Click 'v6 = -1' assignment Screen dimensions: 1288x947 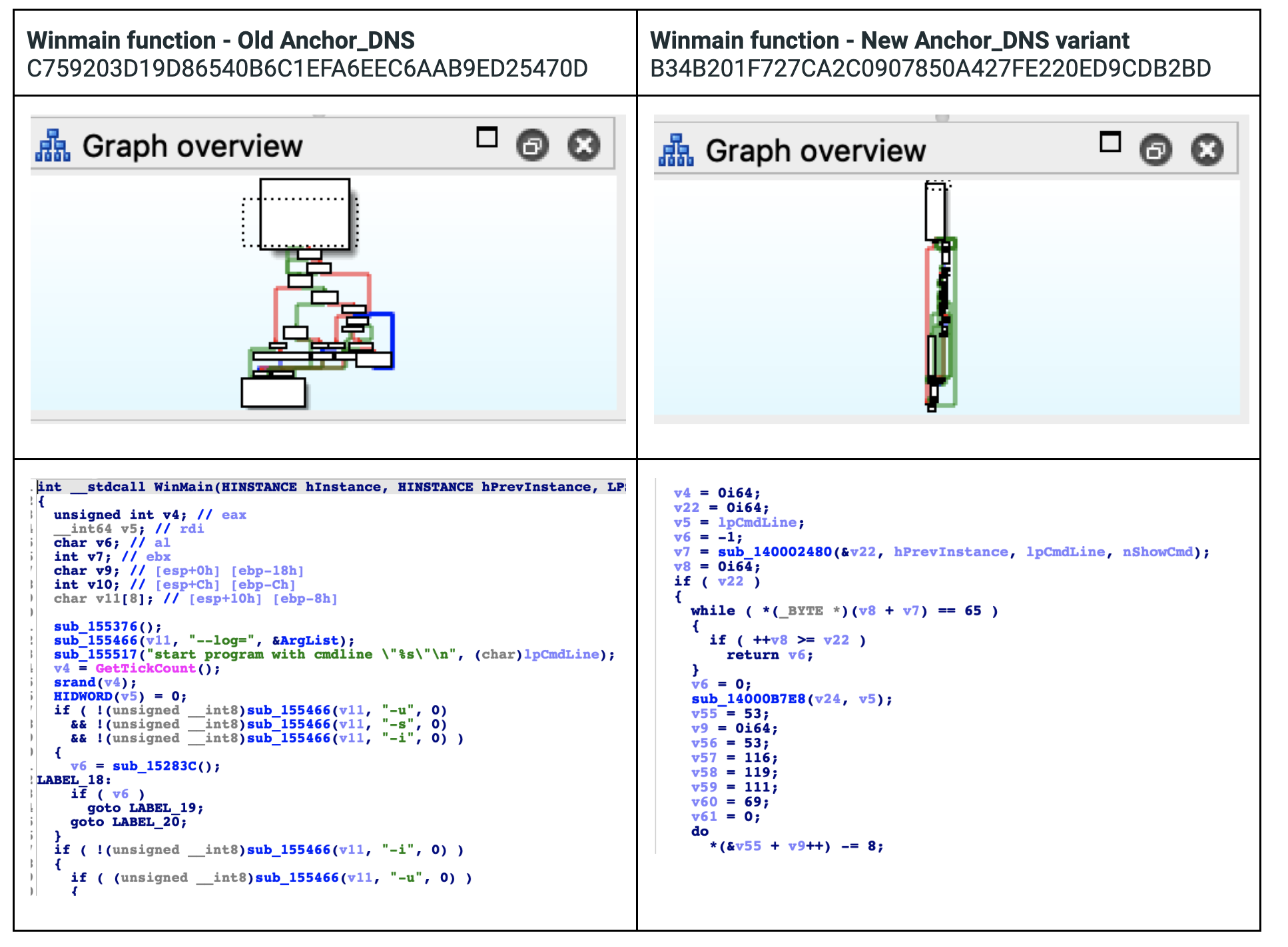pos(708,537)
